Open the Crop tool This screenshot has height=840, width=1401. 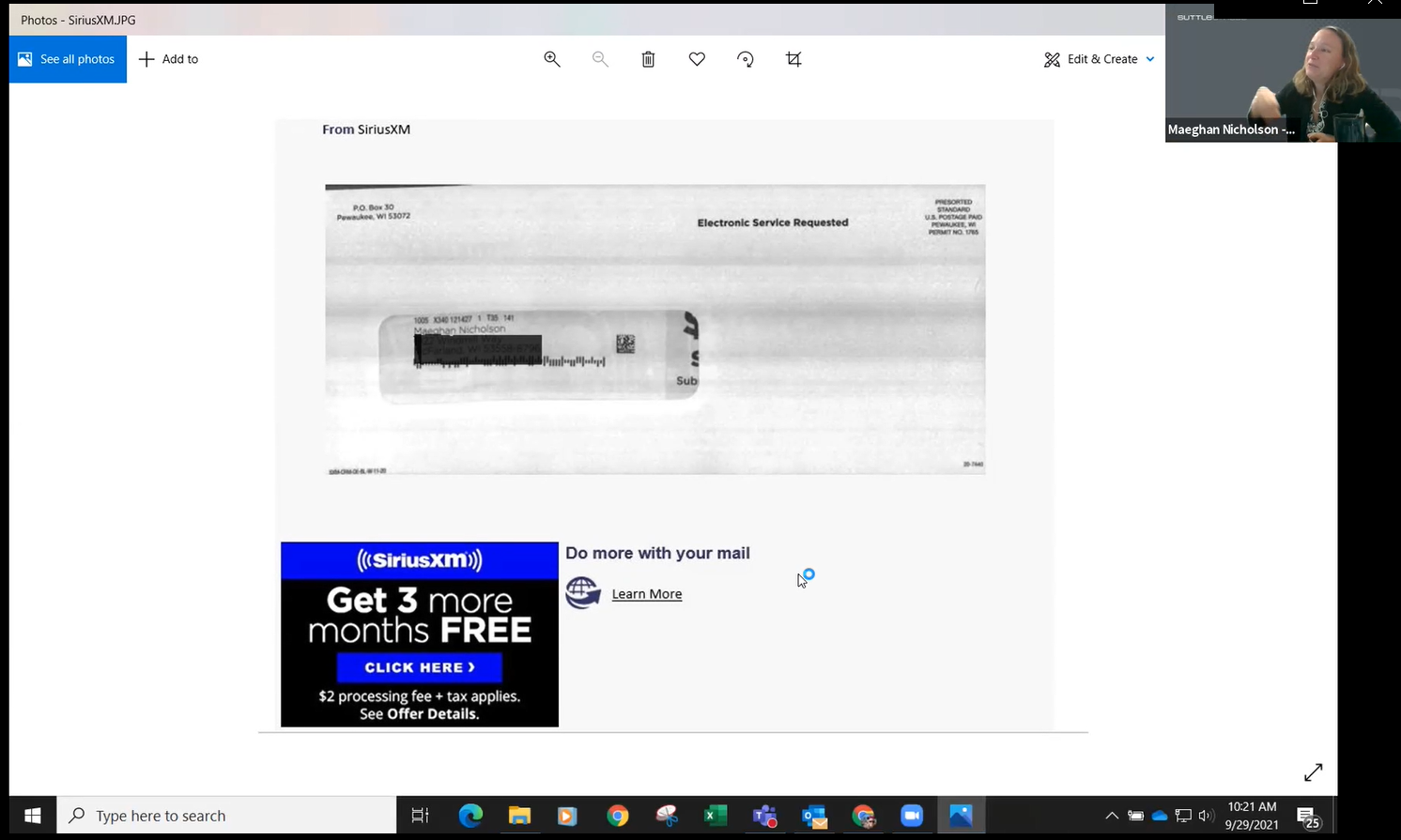tap(793, 58)
